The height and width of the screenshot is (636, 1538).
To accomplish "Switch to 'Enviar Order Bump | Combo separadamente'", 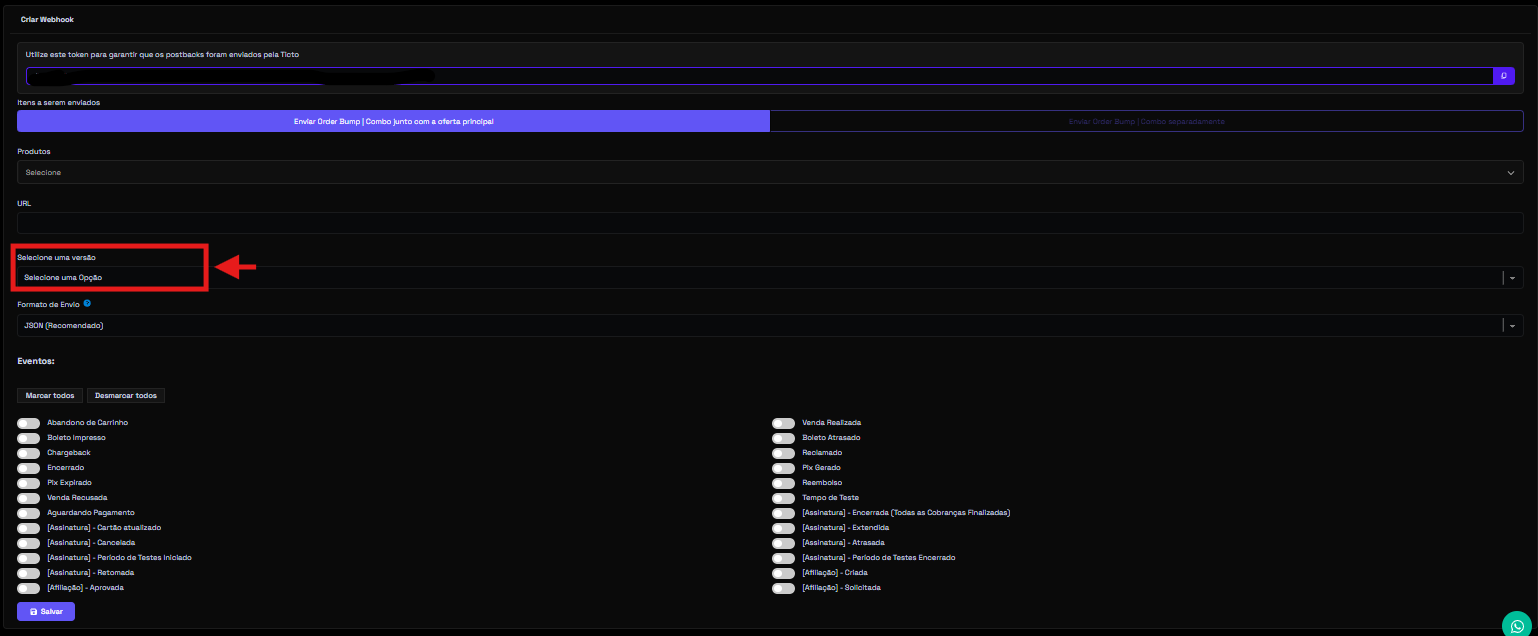I will pos(1146,121).
